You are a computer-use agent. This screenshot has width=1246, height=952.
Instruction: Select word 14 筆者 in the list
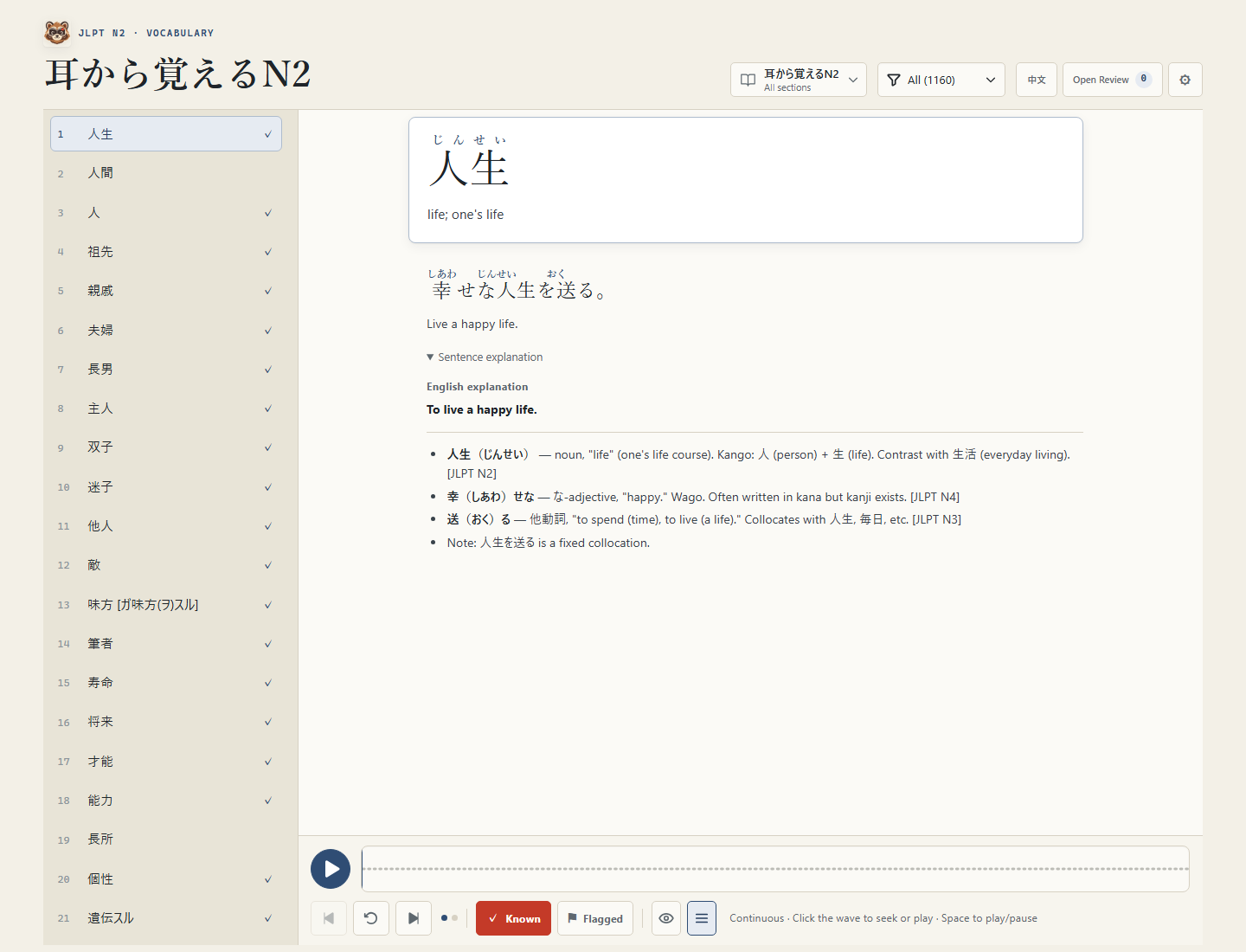coord(166,643)
